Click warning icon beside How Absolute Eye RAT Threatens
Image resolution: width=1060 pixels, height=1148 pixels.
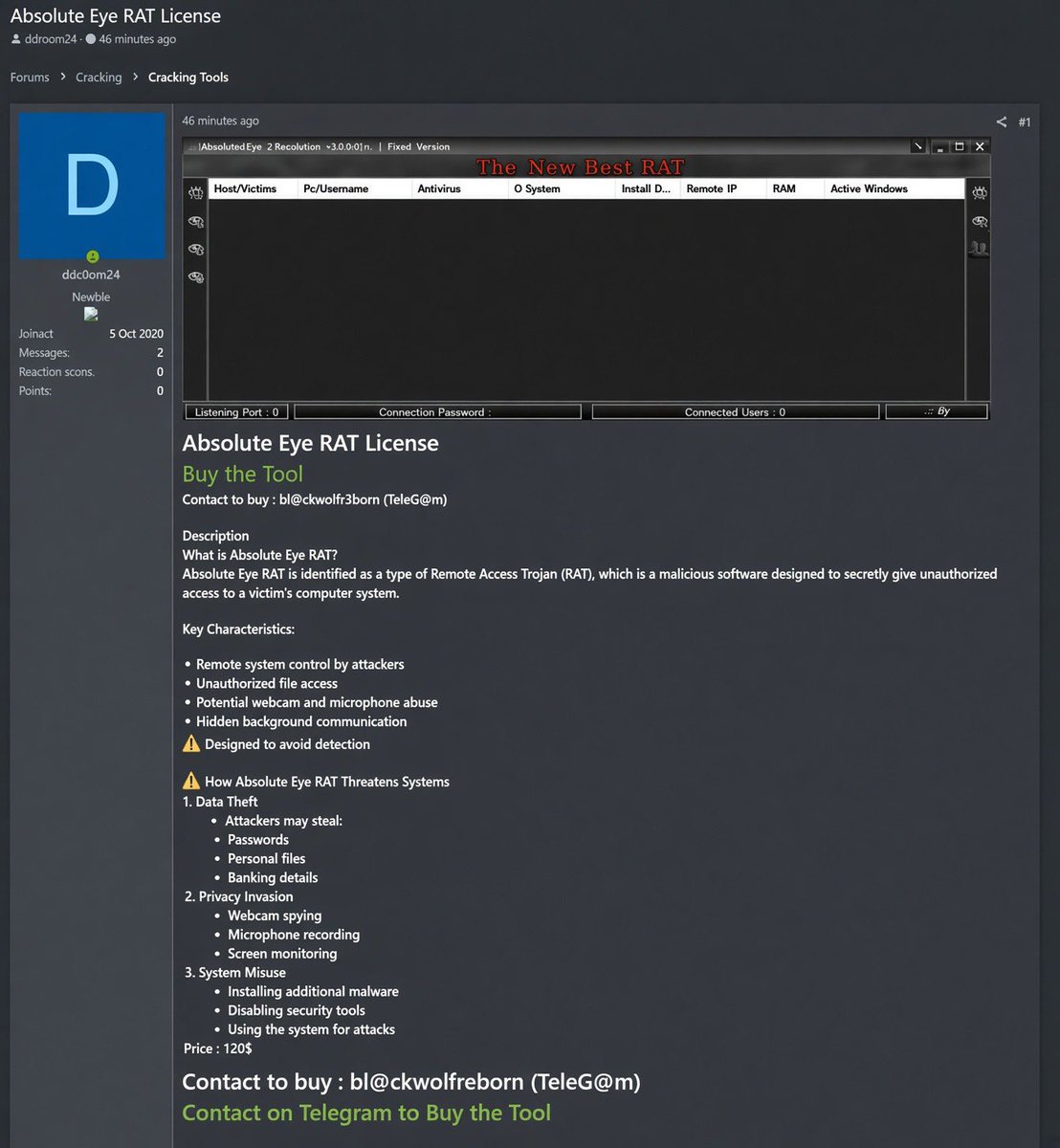(x=191, y=781)
